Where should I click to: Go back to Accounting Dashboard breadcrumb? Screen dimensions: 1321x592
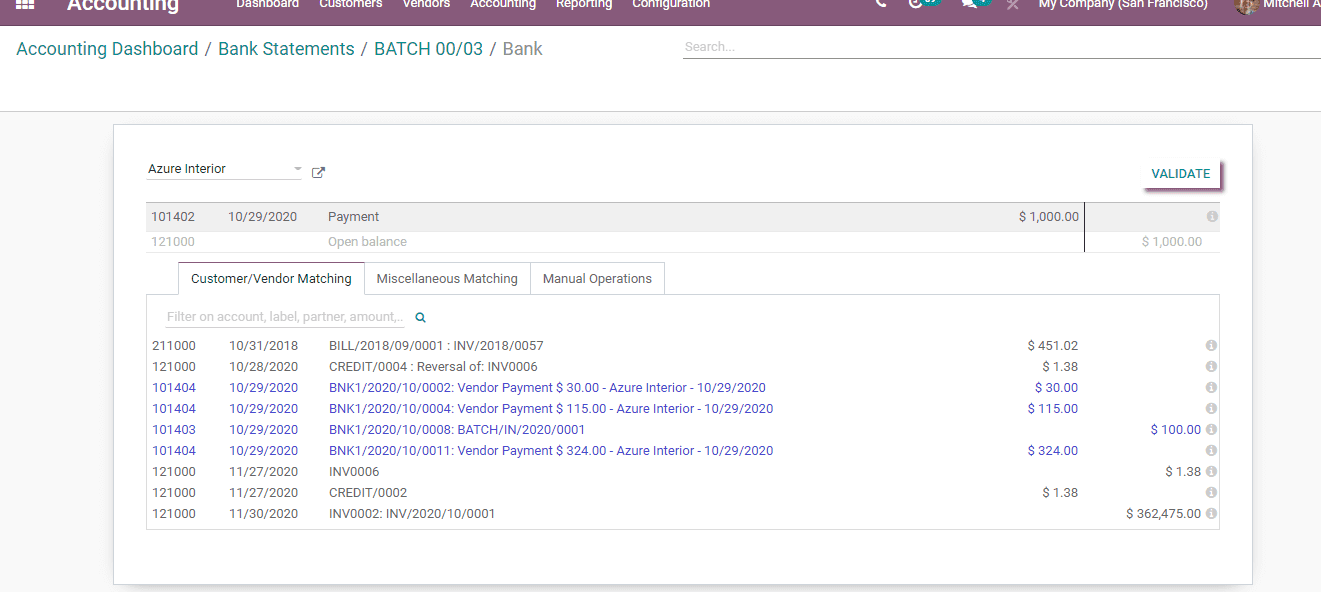107,49
